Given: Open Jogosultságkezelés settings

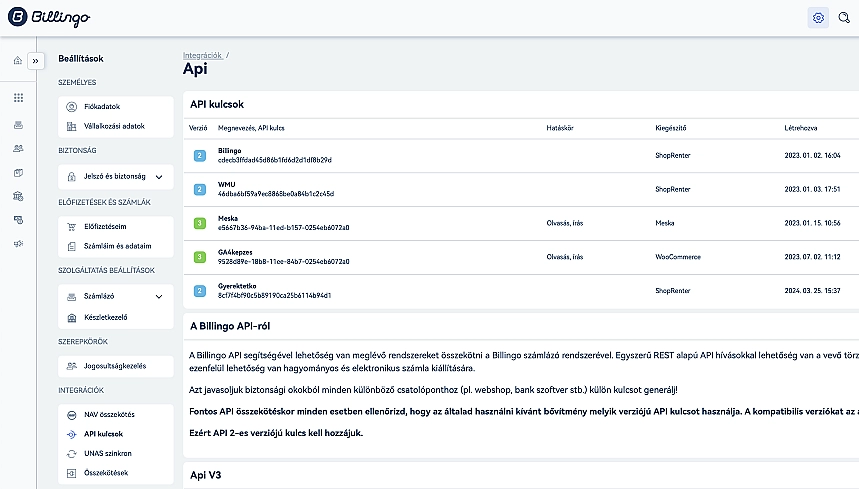Looking at the screenshot, I should (x=115, y=366).
